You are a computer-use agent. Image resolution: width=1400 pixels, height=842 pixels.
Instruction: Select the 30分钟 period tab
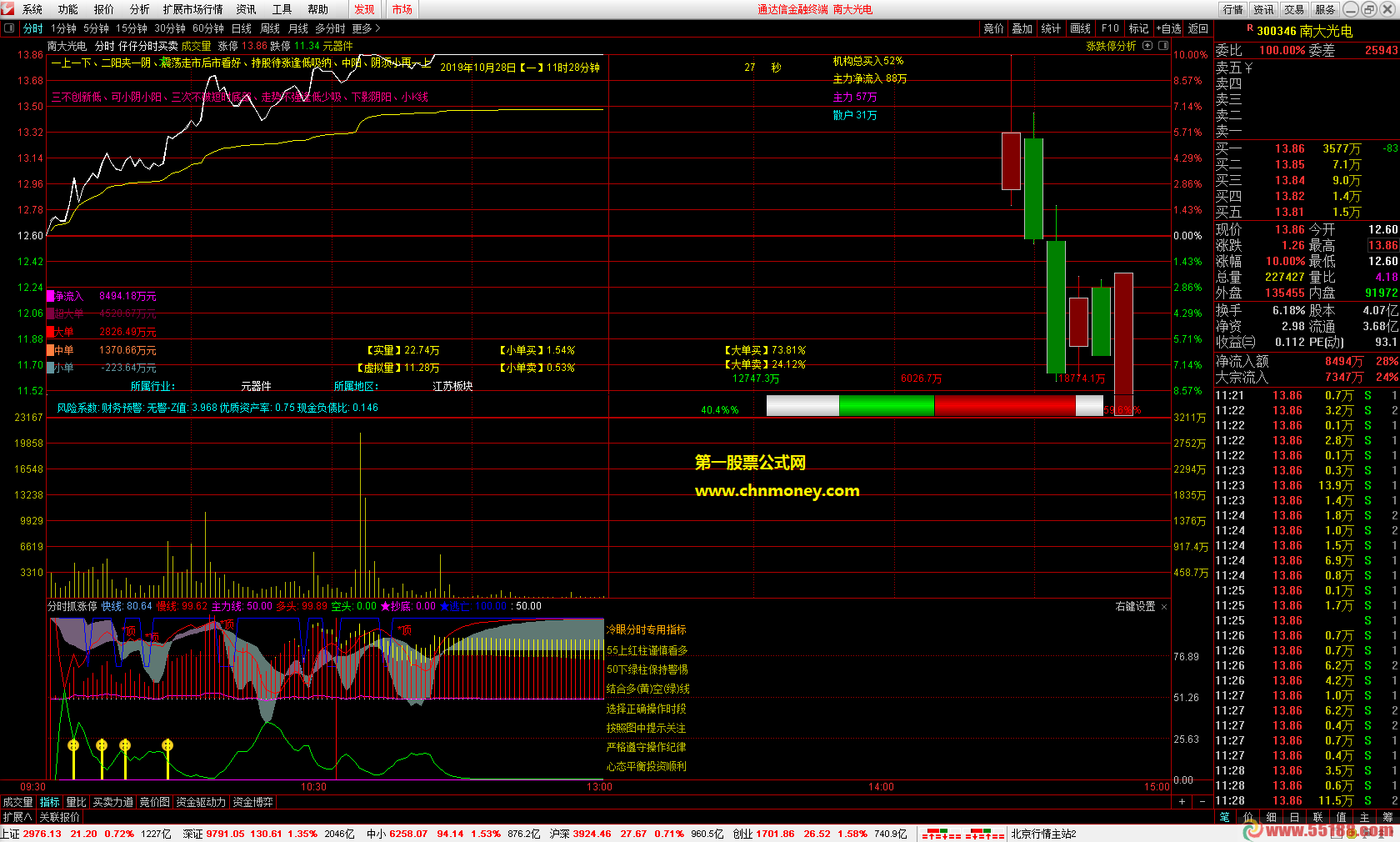coord(170,28)
